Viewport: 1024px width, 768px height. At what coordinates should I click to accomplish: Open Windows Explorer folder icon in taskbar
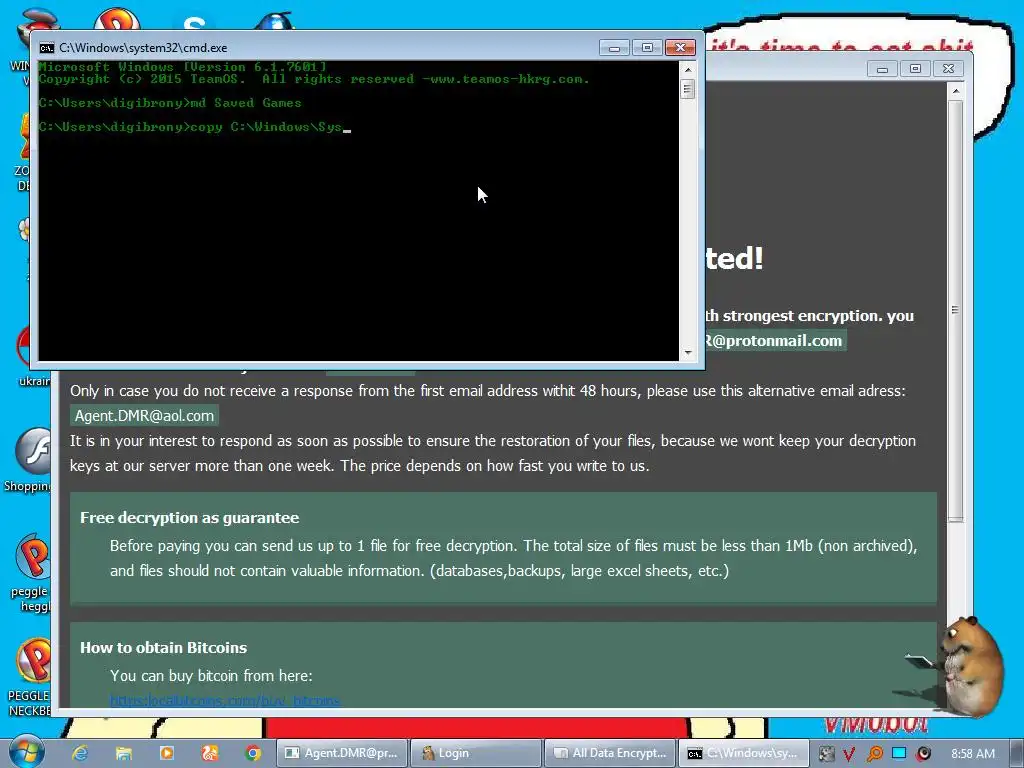point(123,753)
